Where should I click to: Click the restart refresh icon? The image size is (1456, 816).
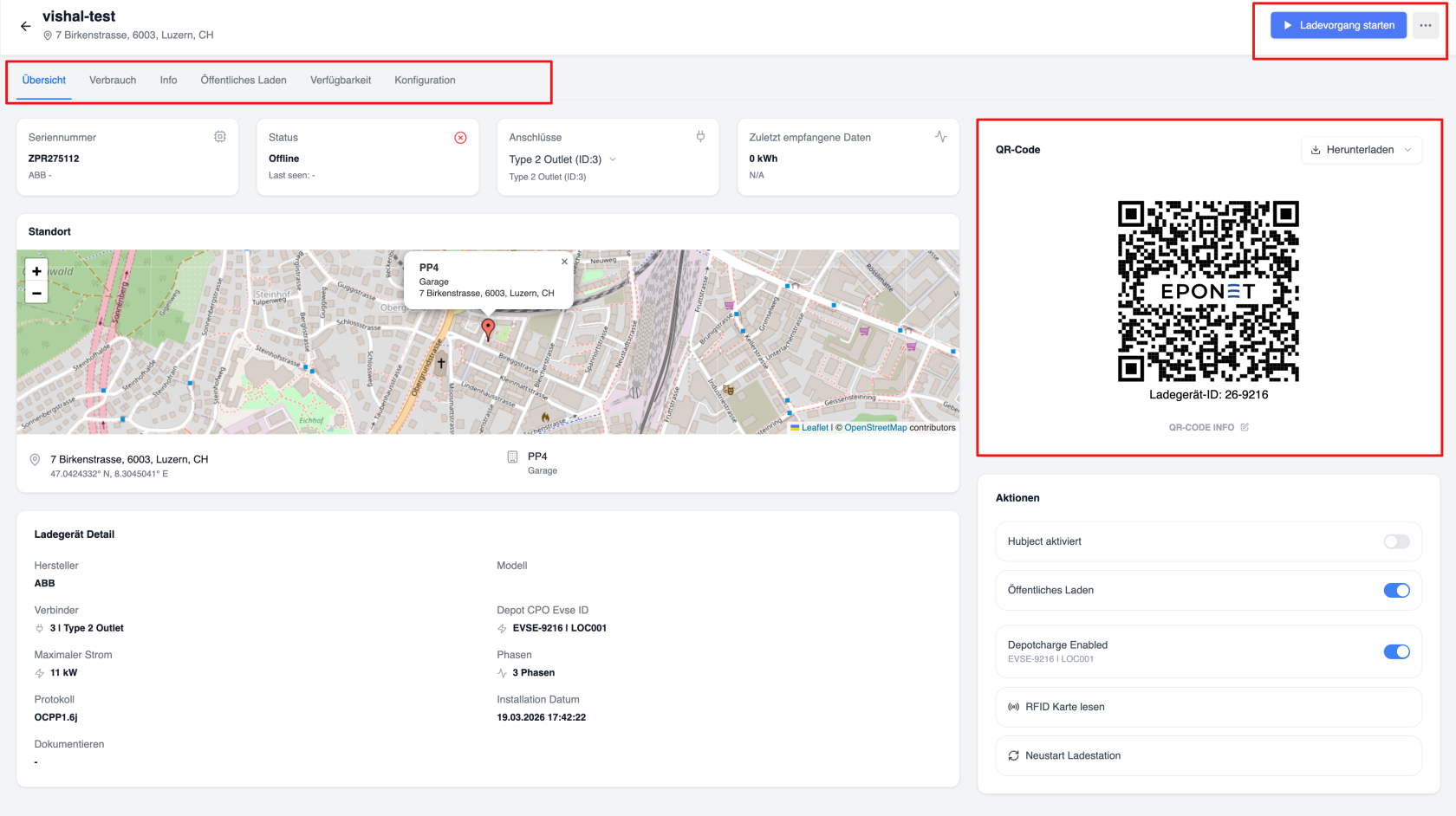(1013, 756)
